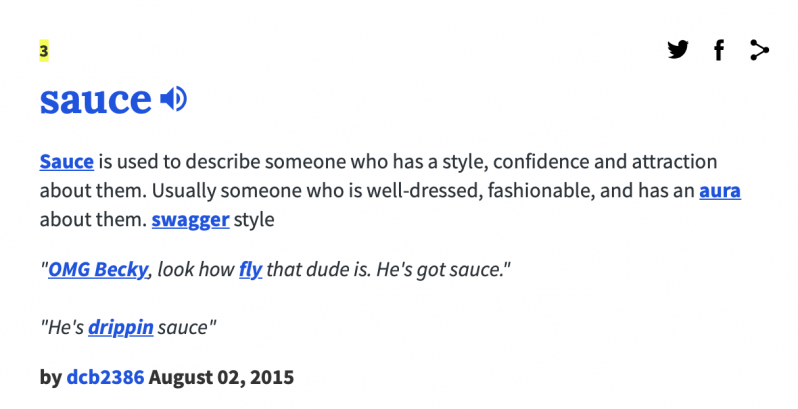Open the generic share icon options
Image resolution: width=798 pixels, height=409 pixels.
[759, 50]
